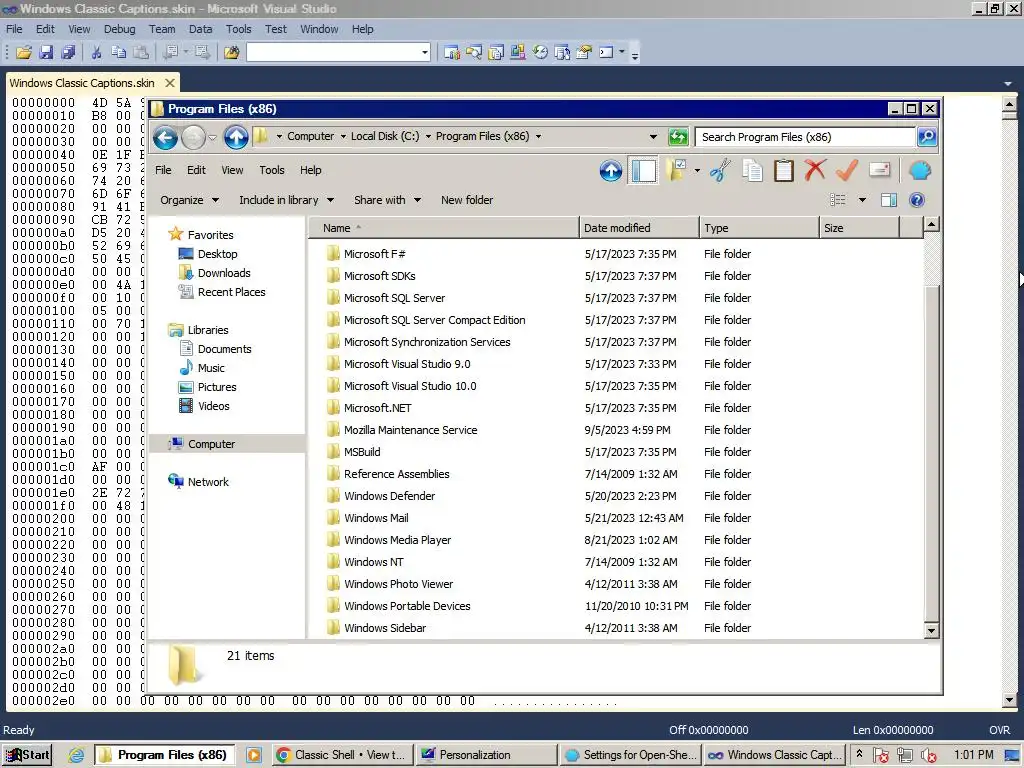Sort by the Date modified column header
The image size is (1024, 768).
pos(639,228)
